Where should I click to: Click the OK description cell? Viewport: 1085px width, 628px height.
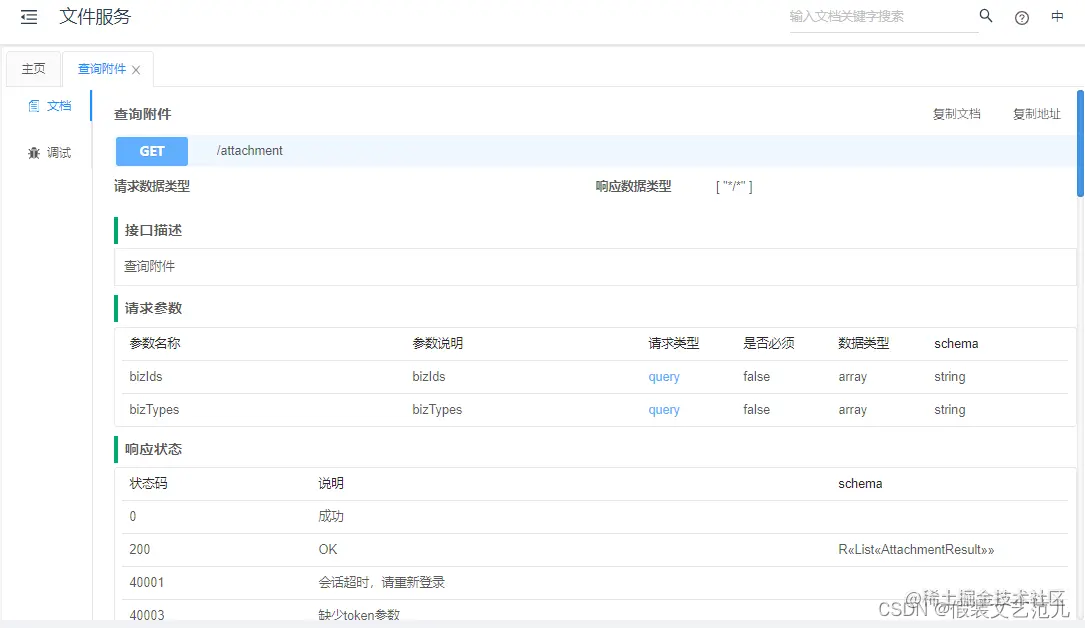click(328, 550)
